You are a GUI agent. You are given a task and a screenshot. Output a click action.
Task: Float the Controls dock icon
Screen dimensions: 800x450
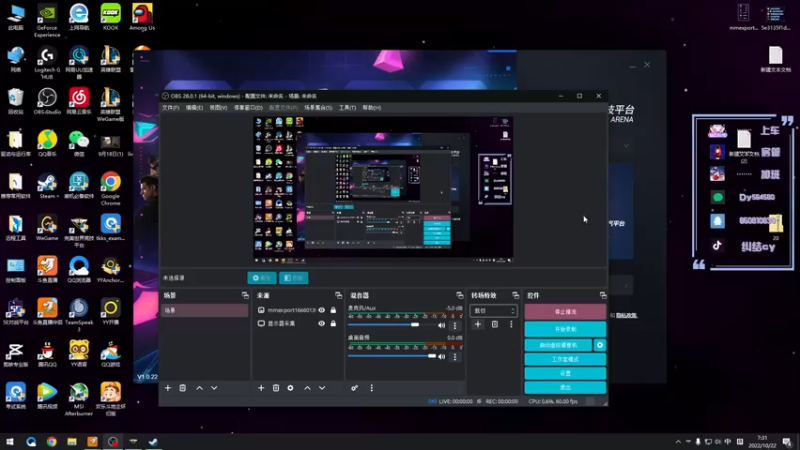tap(603, 295)
